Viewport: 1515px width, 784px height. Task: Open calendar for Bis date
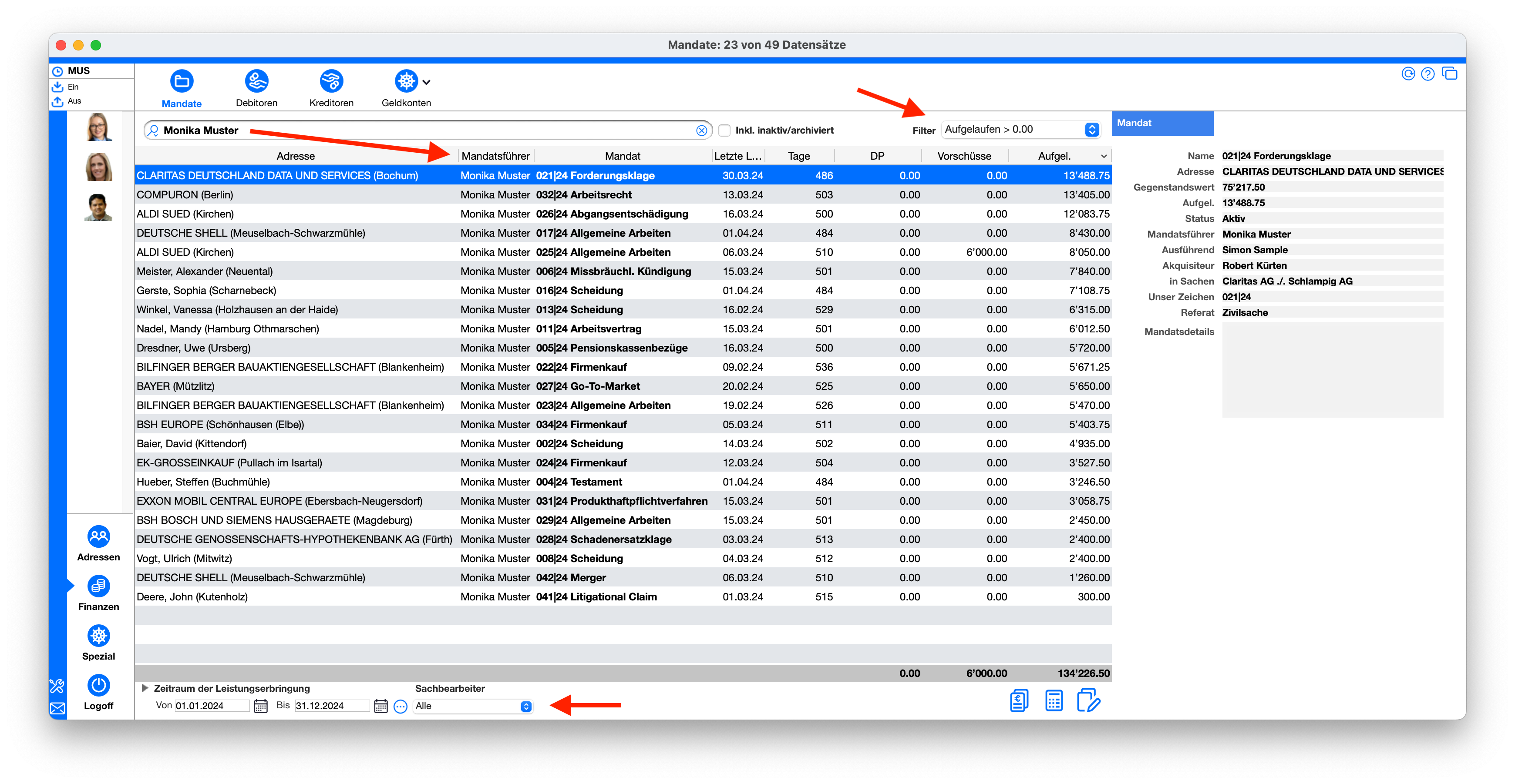pos(380,706)
